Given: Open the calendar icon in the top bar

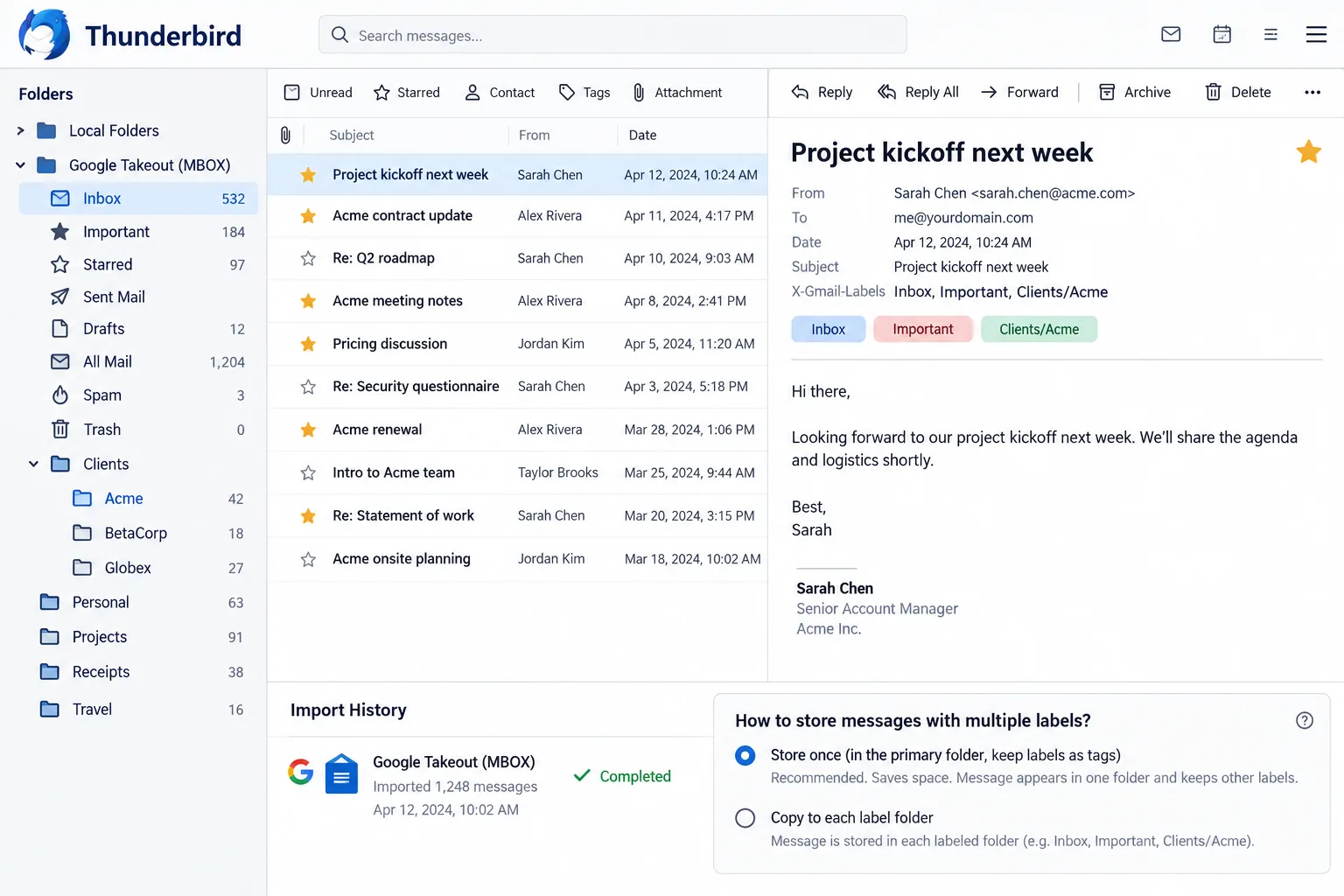Looking at the screenshot, I should pyautogui.click(x=1222, y=34).
